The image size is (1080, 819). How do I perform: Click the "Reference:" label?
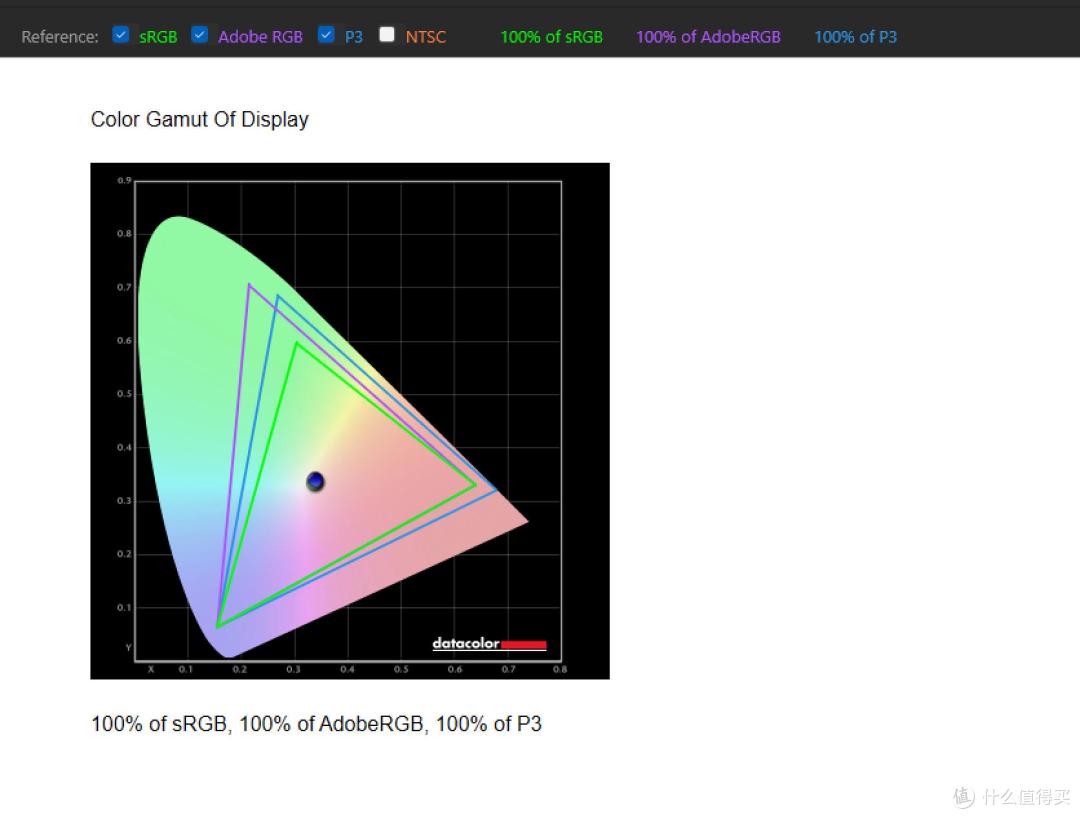coord(60,37)
